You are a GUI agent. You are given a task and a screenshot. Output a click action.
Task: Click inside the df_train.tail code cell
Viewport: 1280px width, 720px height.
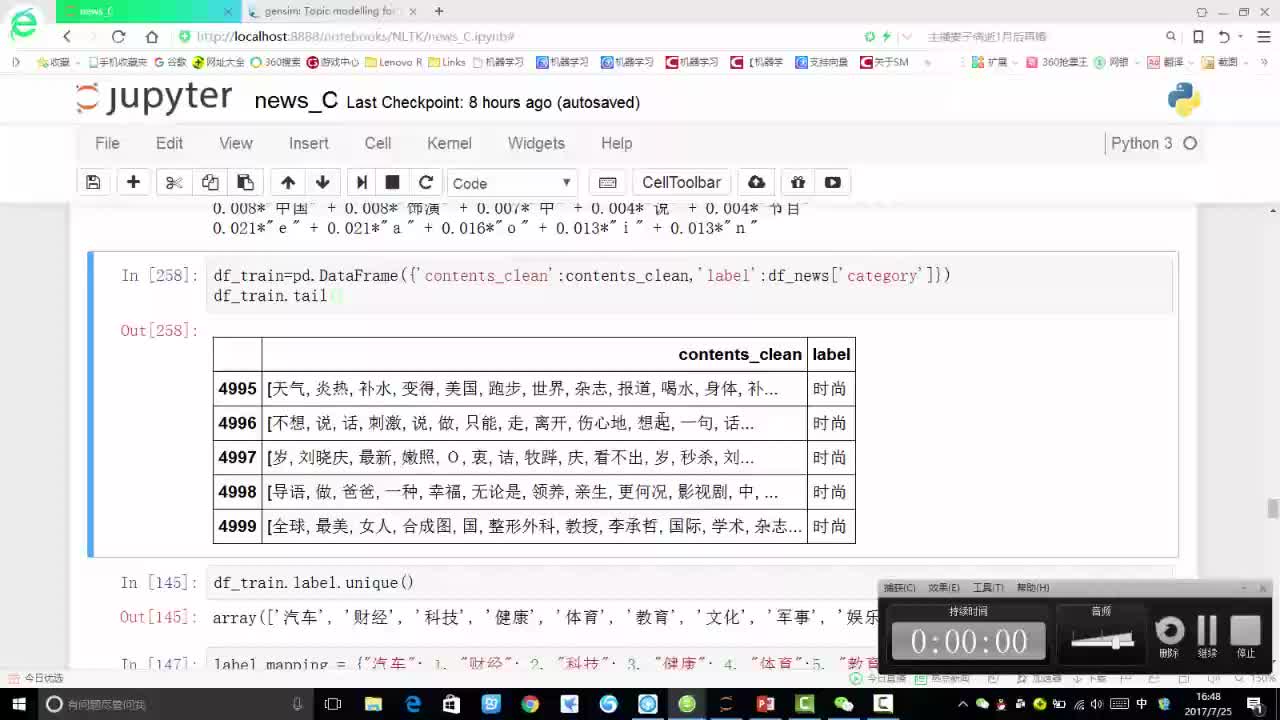pos(690,285)
